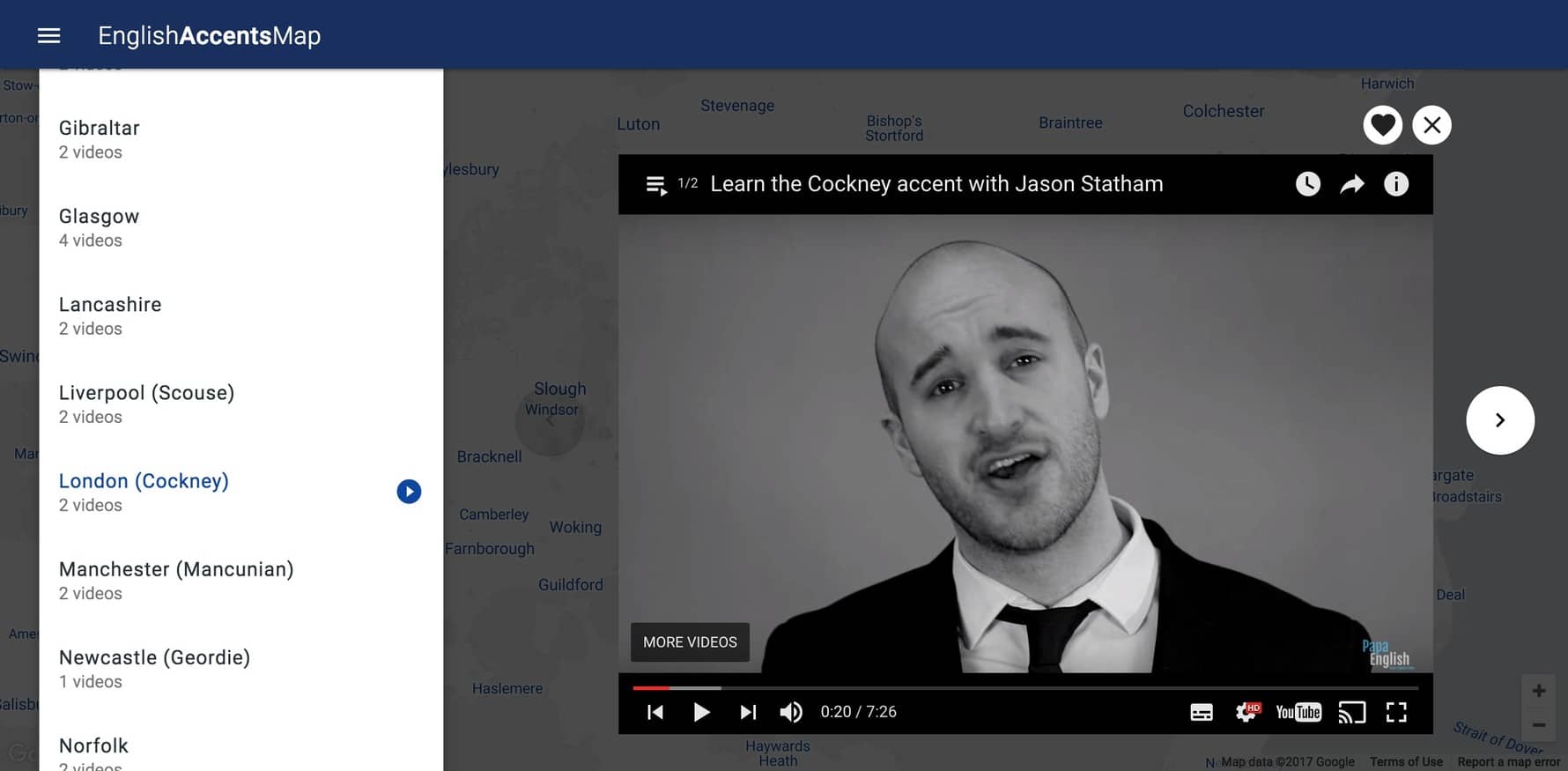Click the EnglishAccentsMap site title
Image resolution: width=1568 pixels, height=771 pixels.
click(x=210, y=35)
